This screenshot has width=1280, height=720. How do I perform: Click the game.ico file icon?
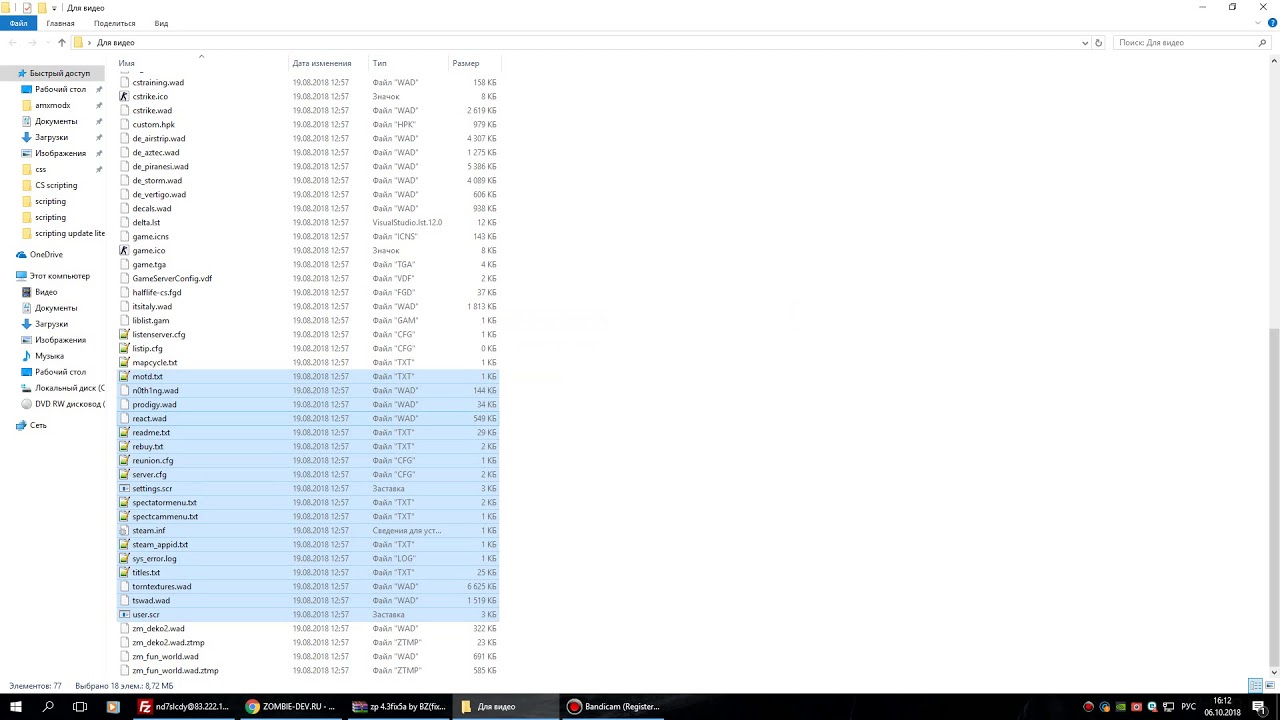[124, 251]
